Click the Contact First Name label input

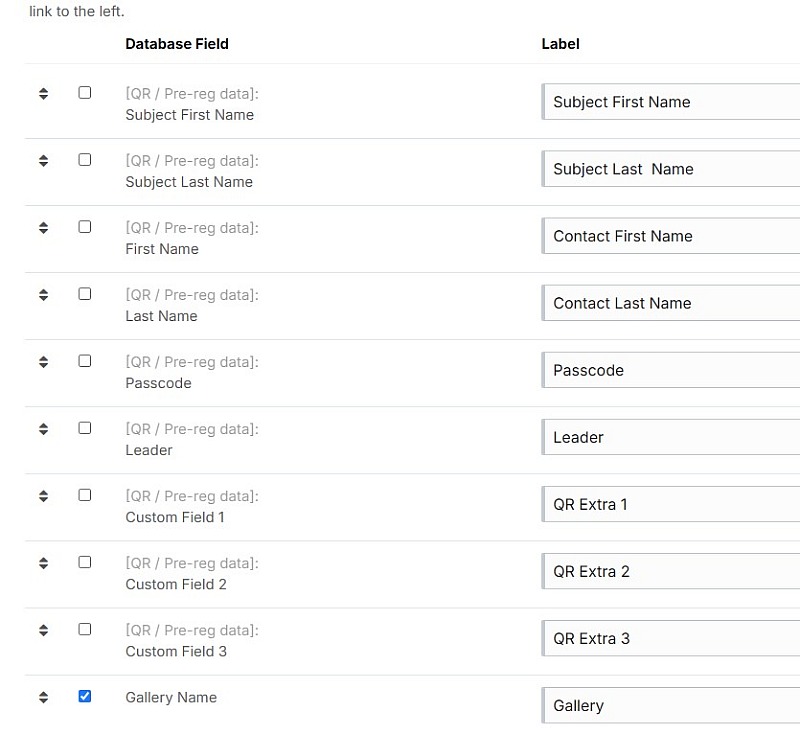pyautogui.click(x=670, y=236)
